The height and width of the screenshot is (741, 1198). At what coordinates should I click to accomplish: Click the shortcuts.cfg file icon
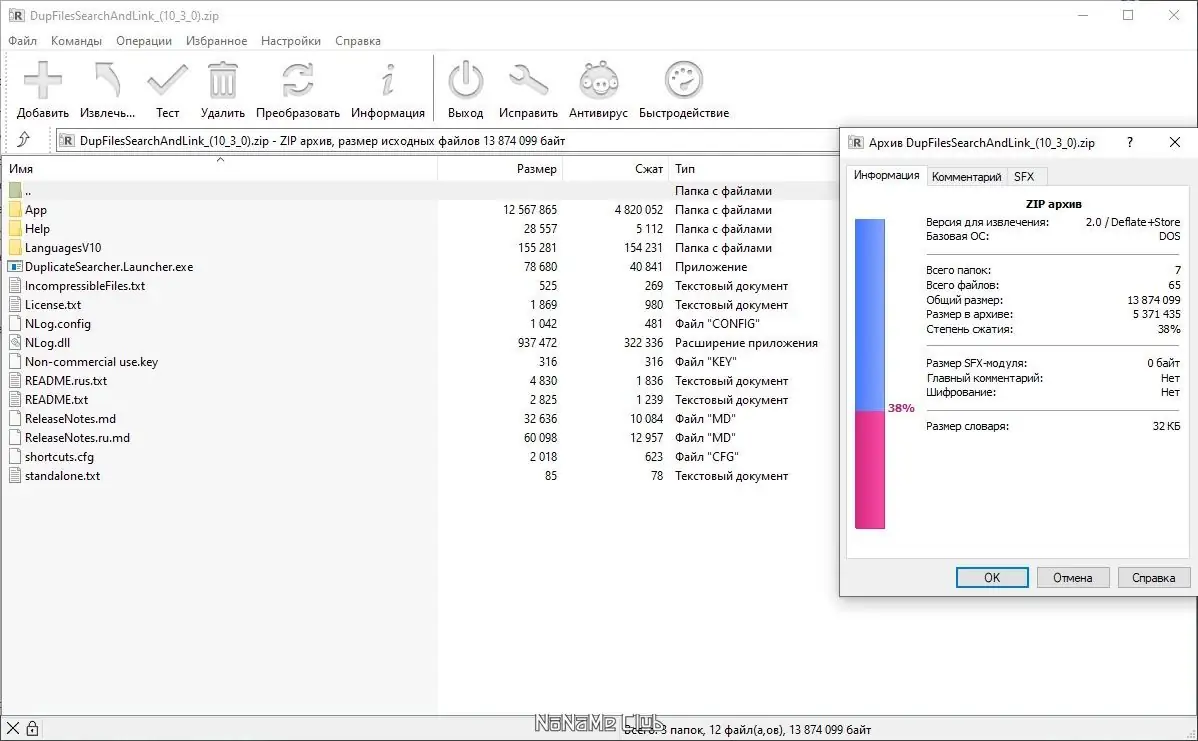pos(15,456)
